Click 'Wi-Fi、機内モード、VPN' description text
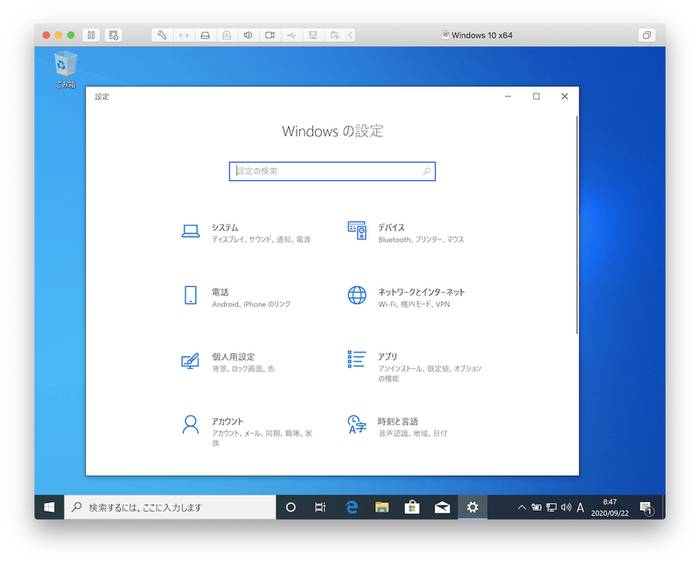 point(414,304)
